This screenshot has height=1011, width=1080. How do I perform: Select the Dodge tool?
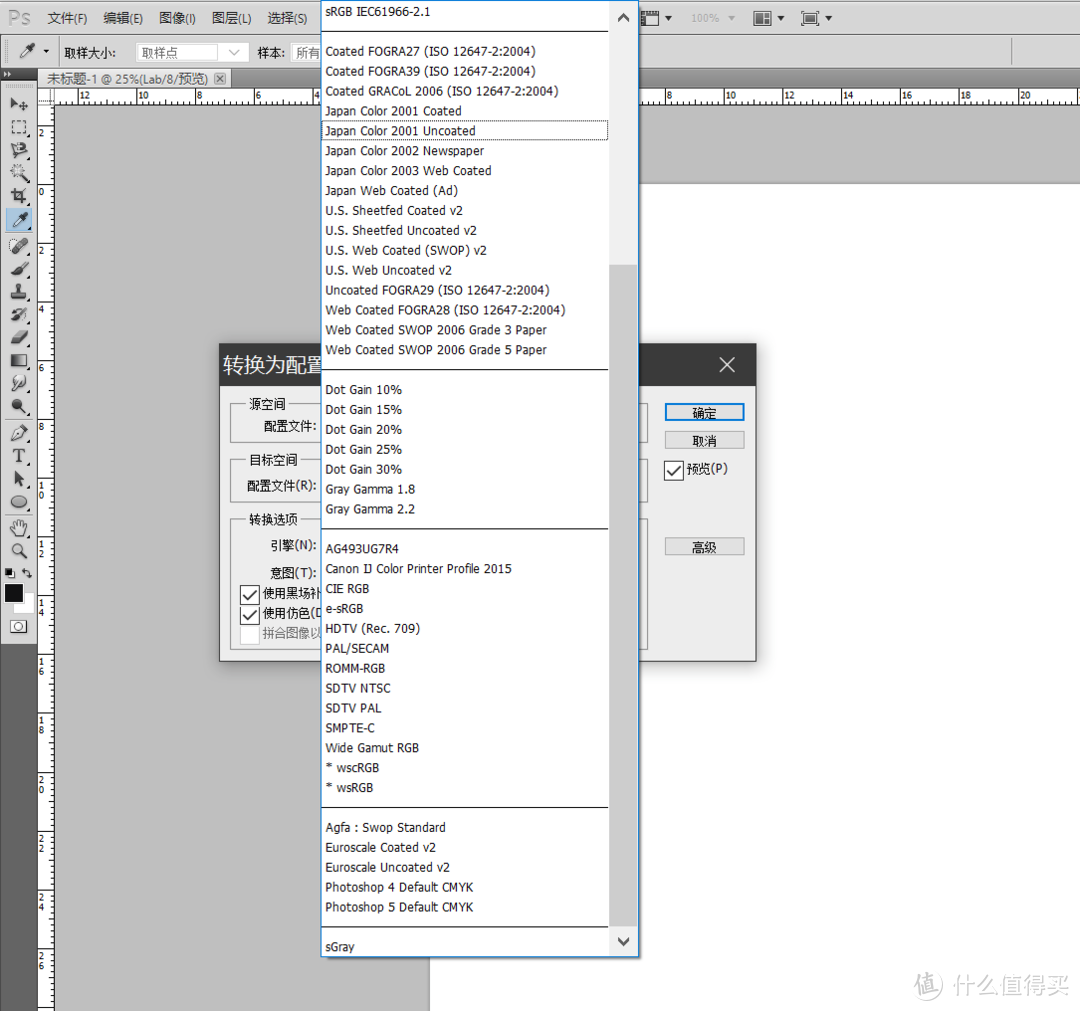click(19, 406)
